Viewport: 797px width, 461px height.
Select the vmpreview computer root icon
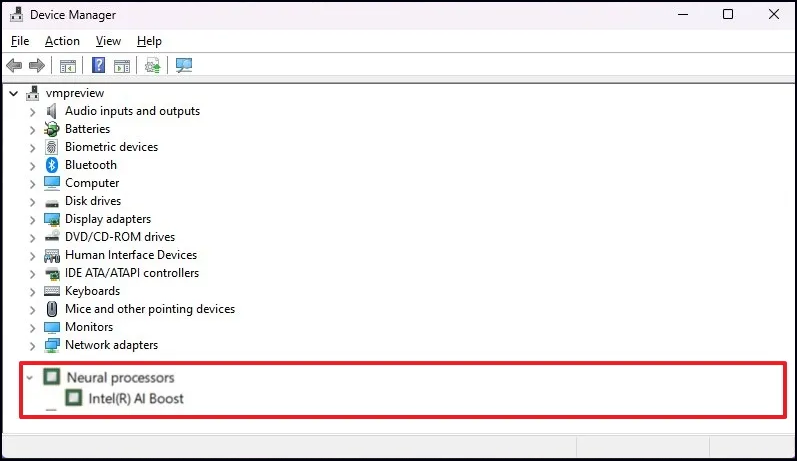(x=33, y=93)
